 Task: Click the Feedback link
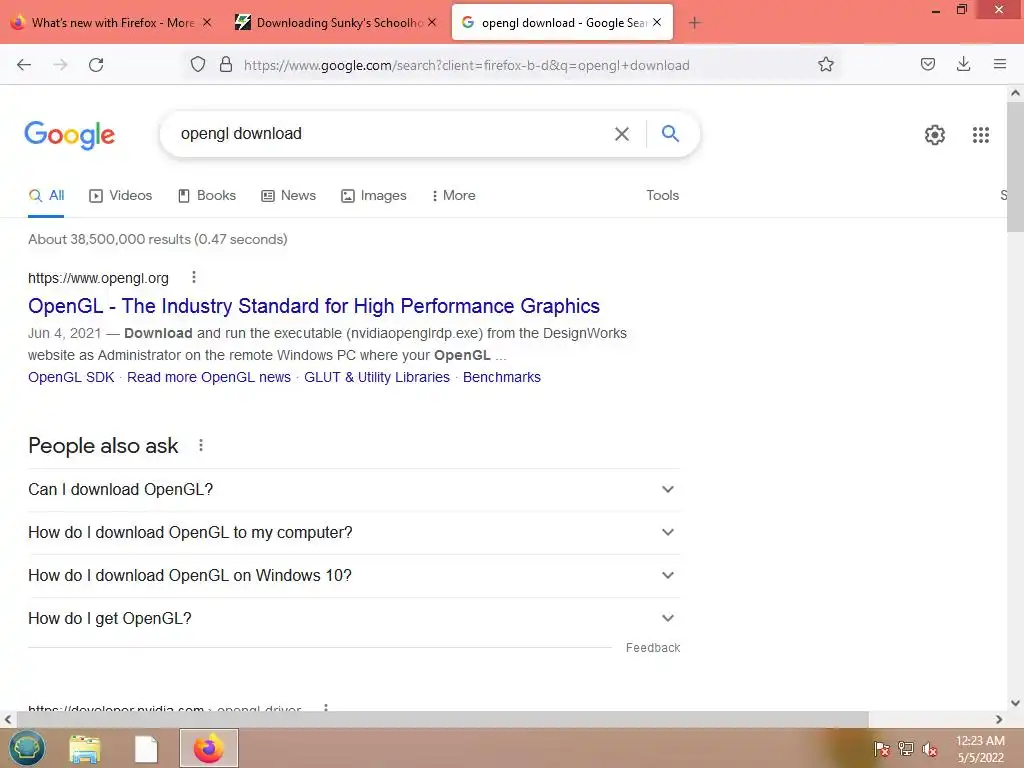(x=653, y=648)
